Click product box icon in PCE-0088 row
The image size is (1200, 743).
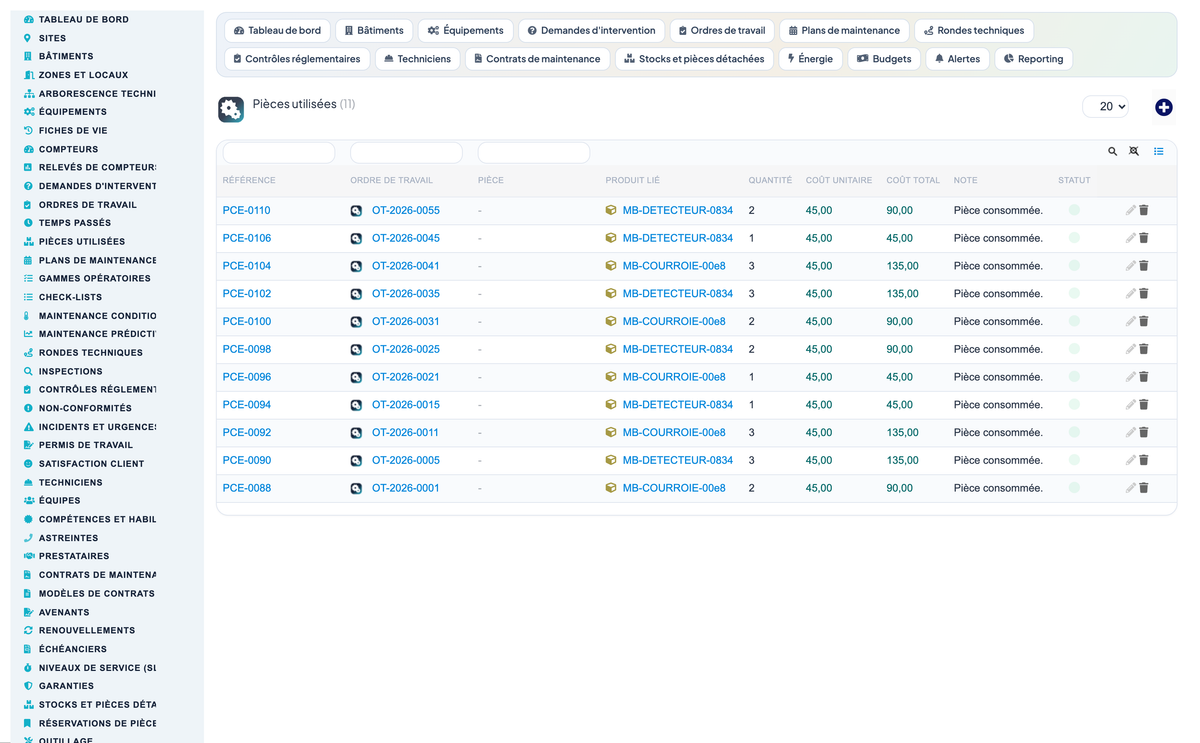coord(611,488)
